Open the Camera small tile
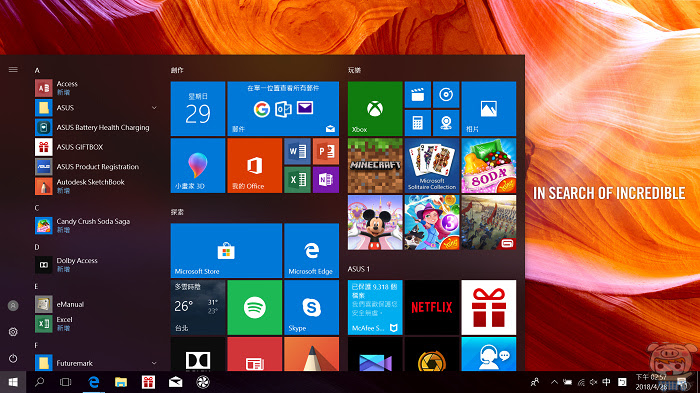 click(446, 123)
